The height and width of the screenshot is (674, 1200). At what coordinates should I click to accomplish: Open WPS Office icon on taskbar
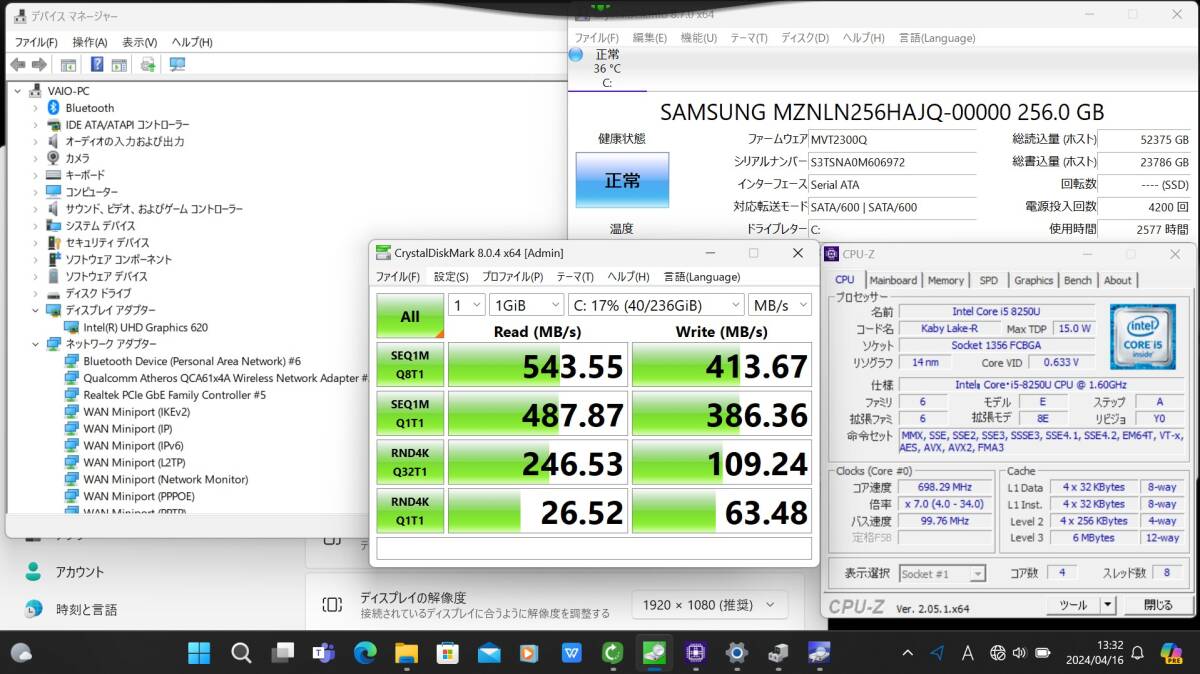click(571, 653)
